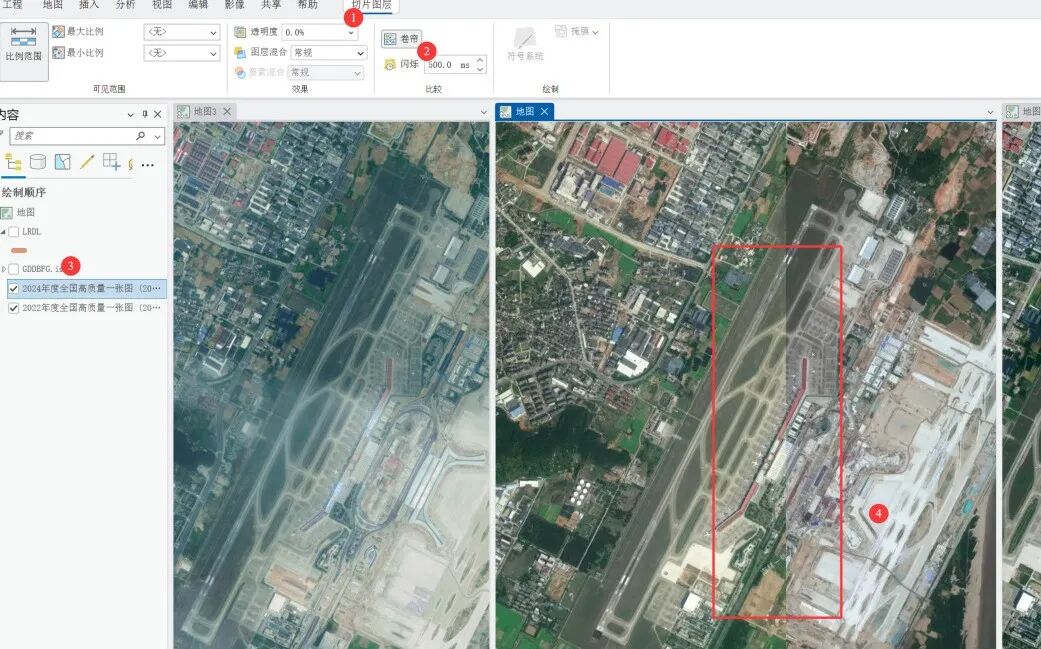Toggle LRDL layer visibility checkbox

click(x=13, y=232)
